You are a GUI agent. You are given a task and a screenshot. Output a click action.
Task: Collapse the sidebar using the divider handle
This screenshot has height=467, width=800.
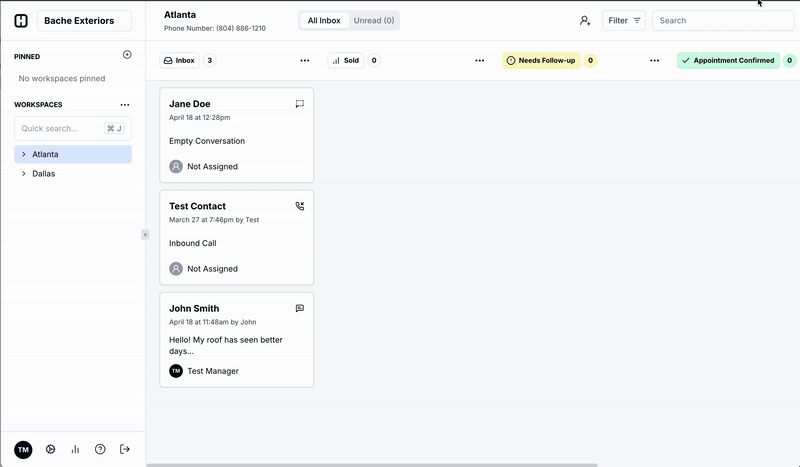coord(145,234)
